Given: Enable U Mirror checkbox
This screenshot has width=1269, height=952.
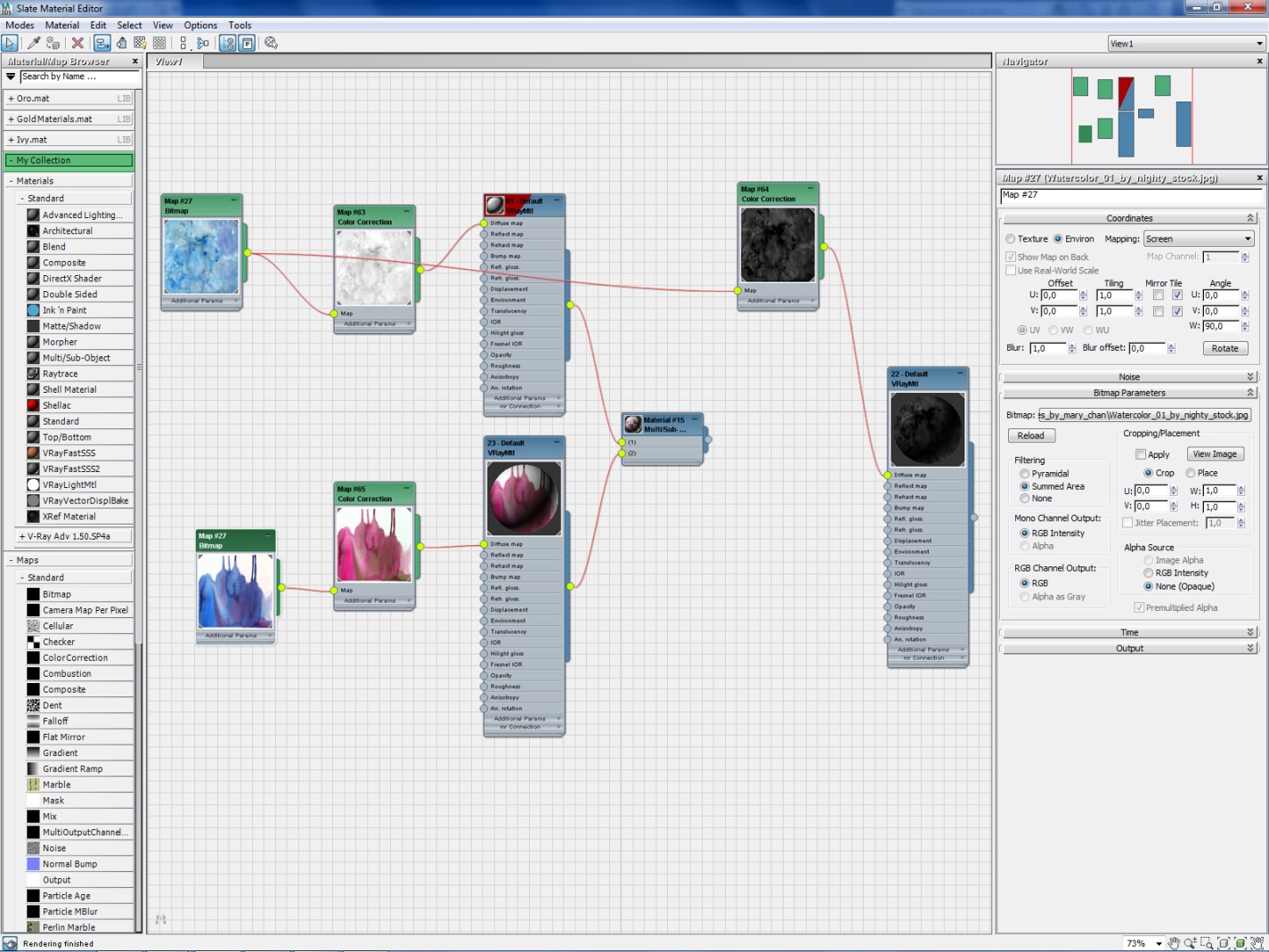Looking at the screenshot, I should point(1159,295).
